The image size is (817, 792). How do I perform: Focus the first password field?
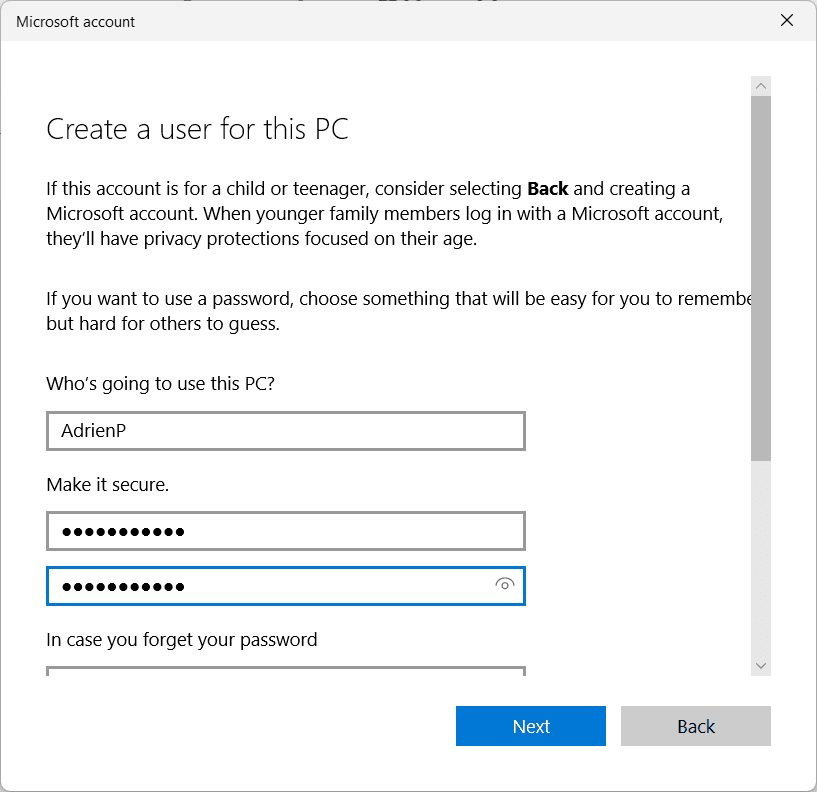pos(286,531)
